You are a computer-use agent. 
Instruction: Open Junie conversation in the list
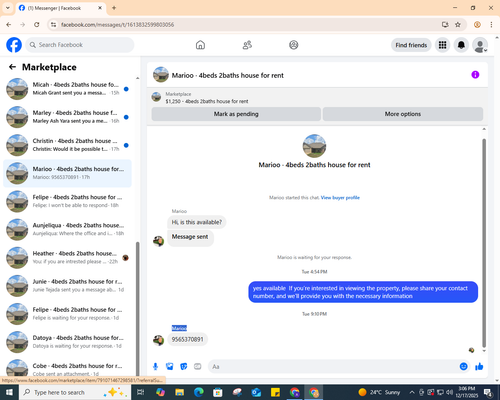pyautogui.click(x=67, y=286)
